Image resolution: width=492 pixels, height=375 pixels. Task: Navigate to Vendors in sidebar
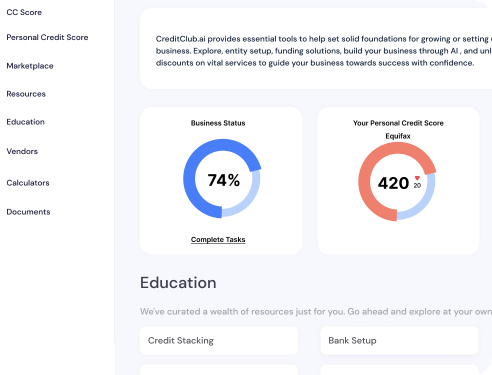(x=22, y=151)
